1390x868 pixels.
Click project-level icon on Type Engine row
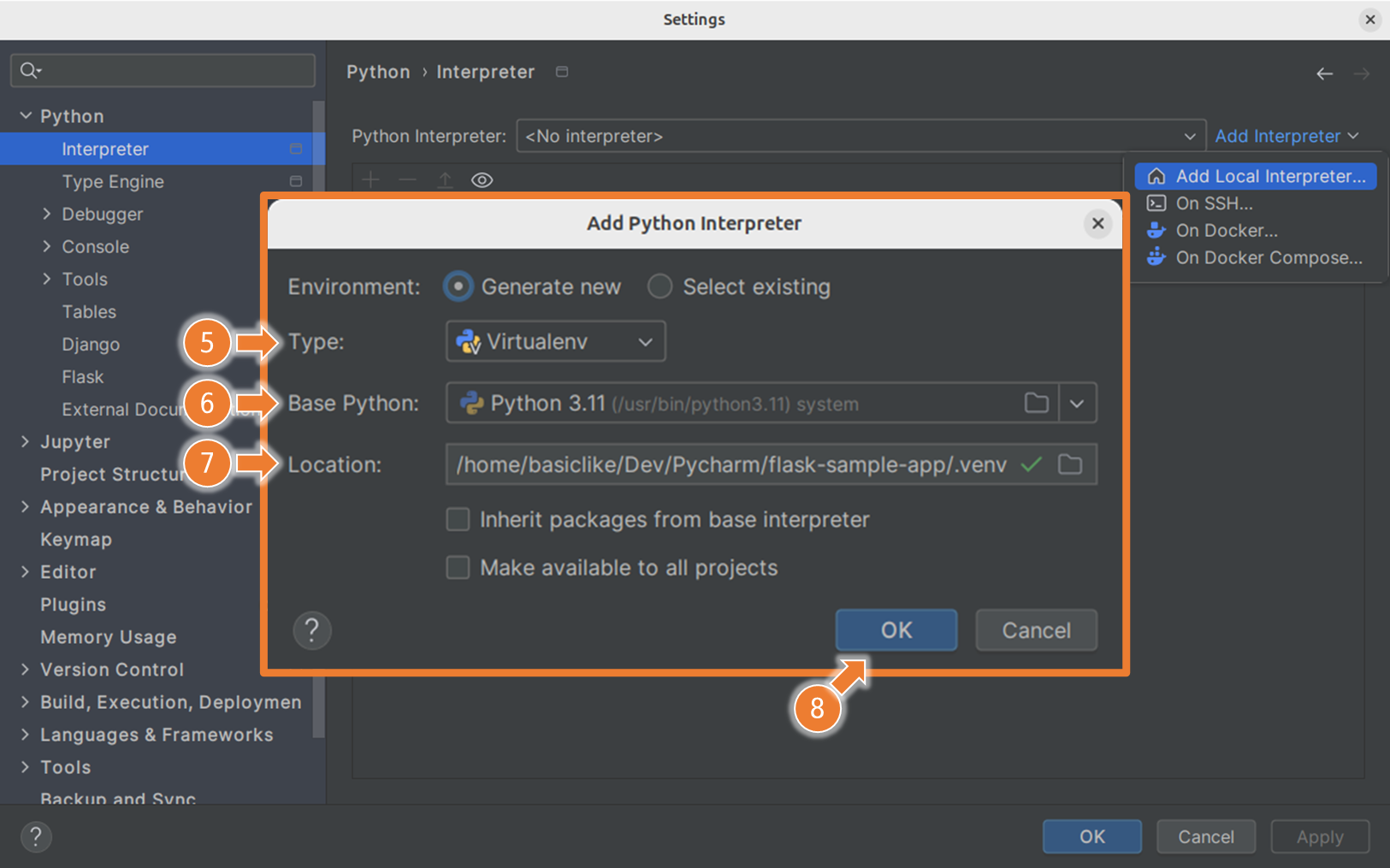(296, 181)
